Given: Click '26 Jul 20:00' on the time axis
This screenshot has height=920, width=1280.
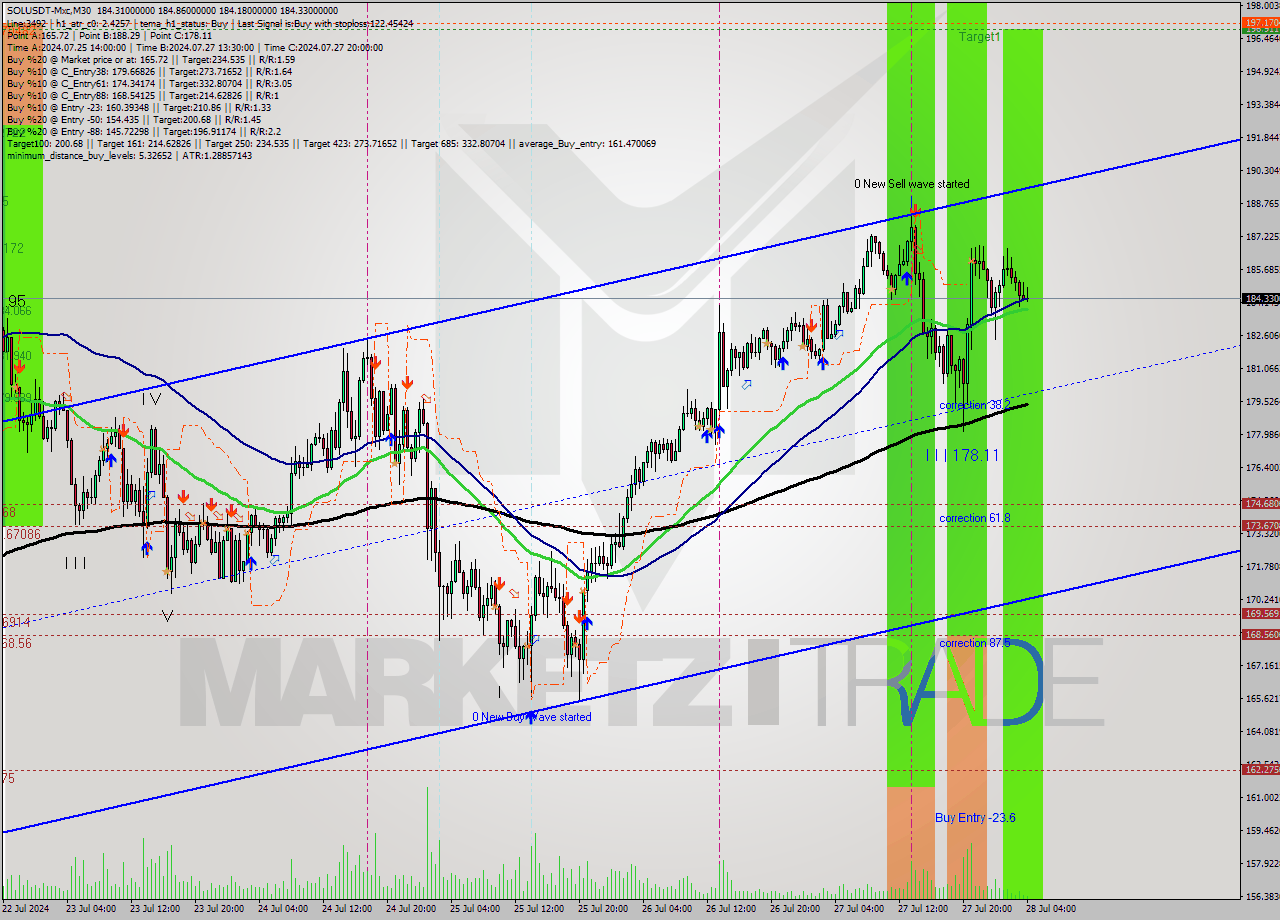Looking at the screenshot, I should 795,909.
